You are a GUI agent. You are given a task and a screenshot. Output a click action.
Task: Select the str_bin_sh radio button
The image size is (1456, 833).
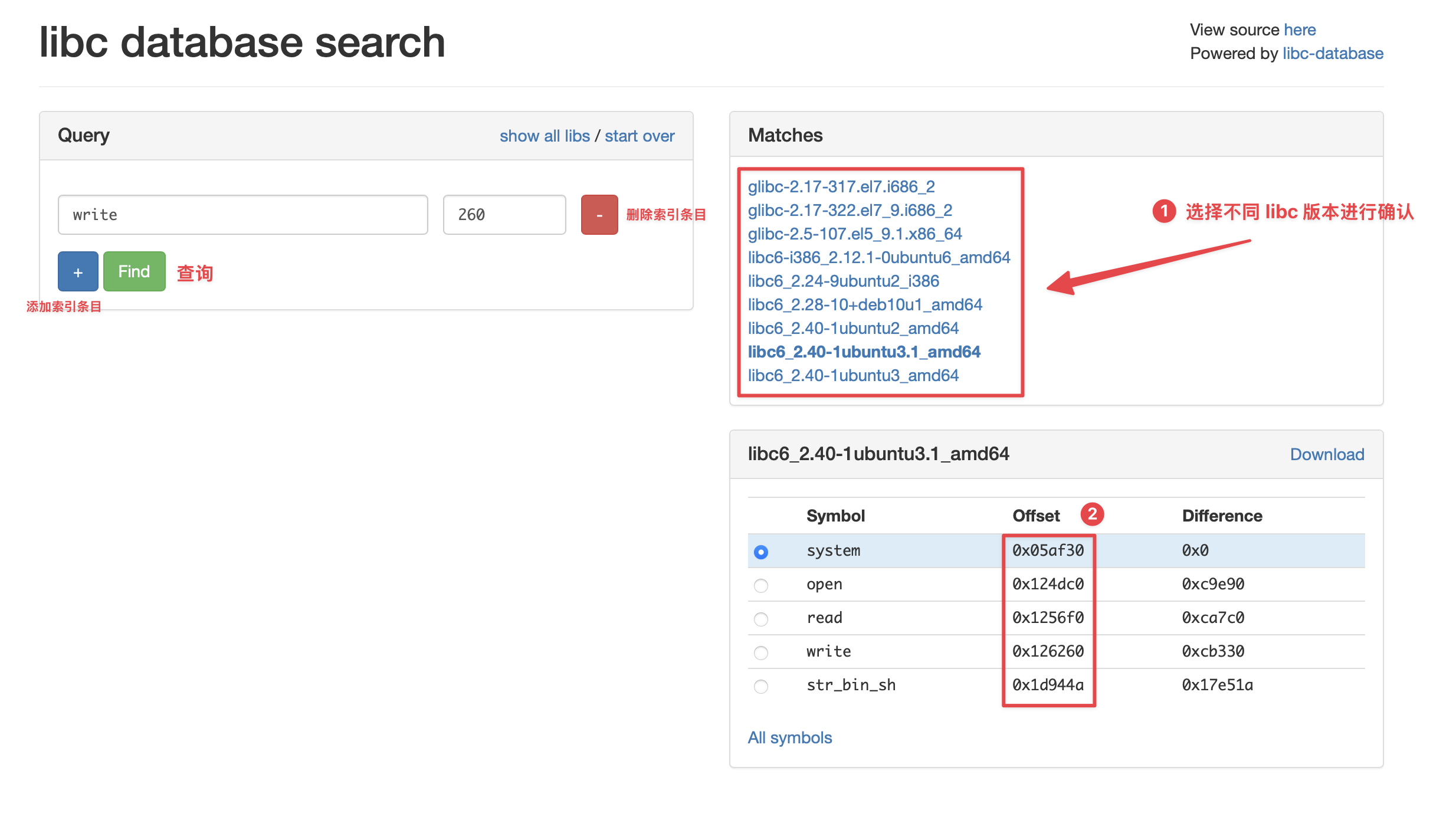(760, 686)
